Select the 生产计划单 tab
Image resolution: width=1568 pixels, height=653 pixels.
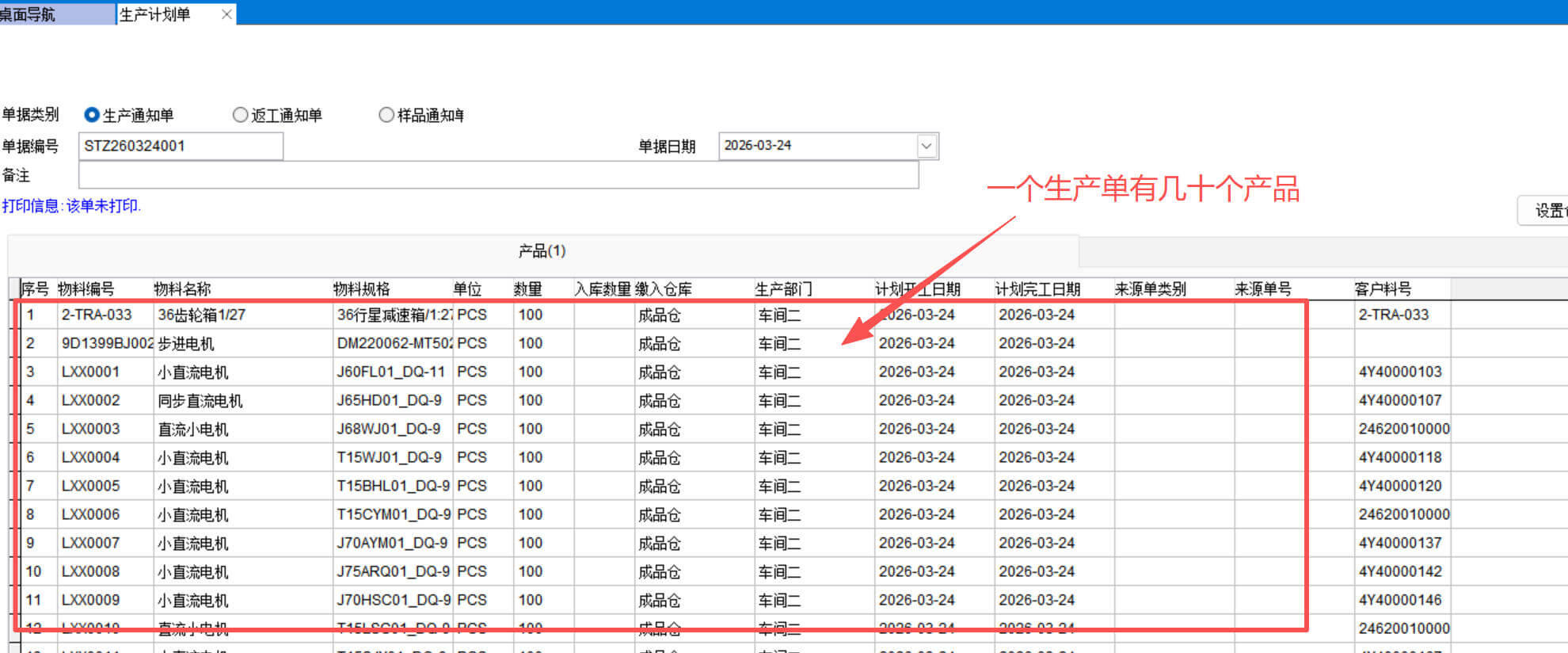[157, 14]
